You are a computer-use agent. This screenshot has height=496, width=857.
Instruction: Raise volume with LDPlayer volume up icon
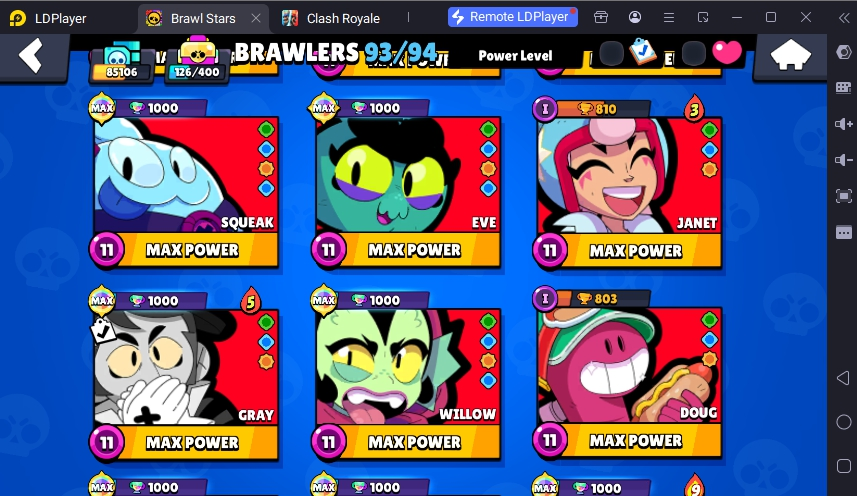point(843,124)
